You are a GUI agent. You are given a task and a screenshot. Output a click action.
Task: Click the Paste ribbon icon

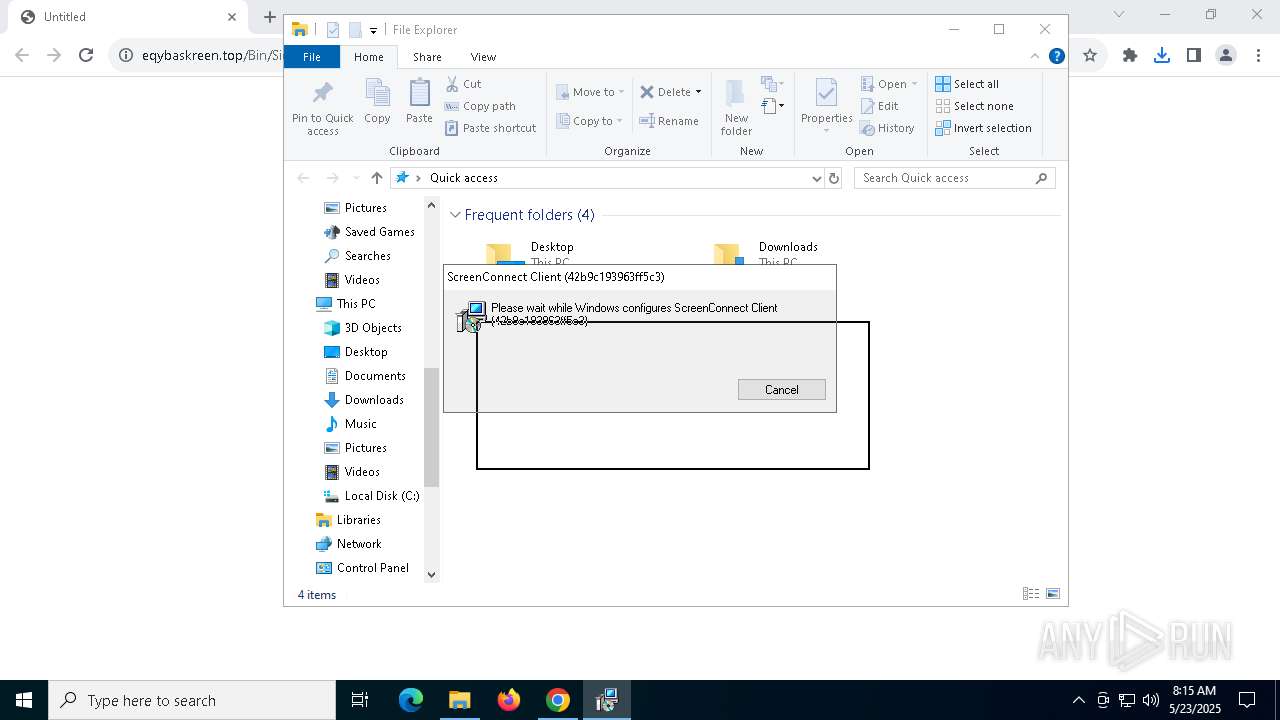419,102
